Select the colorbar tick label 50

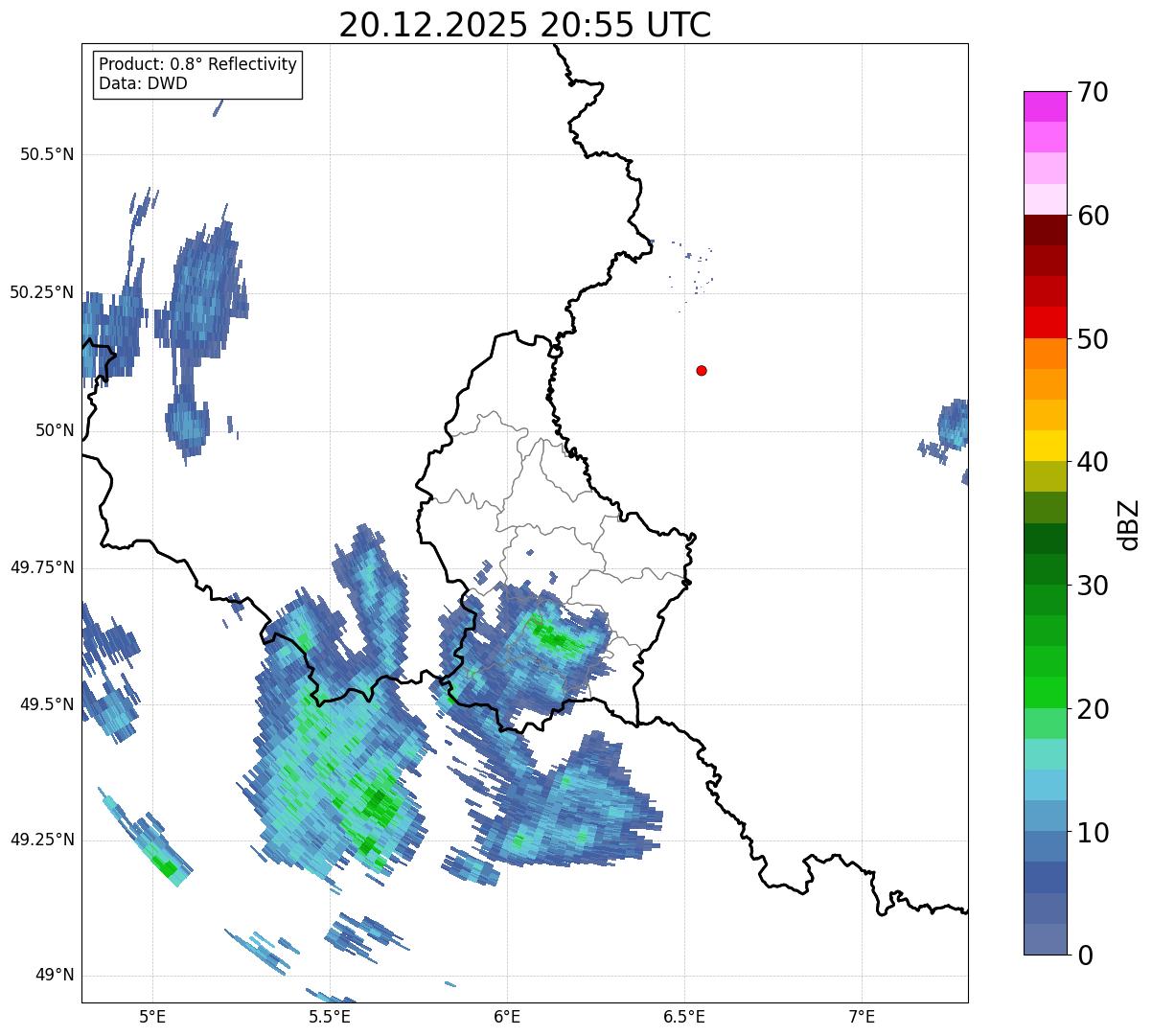coord(1093,339)
